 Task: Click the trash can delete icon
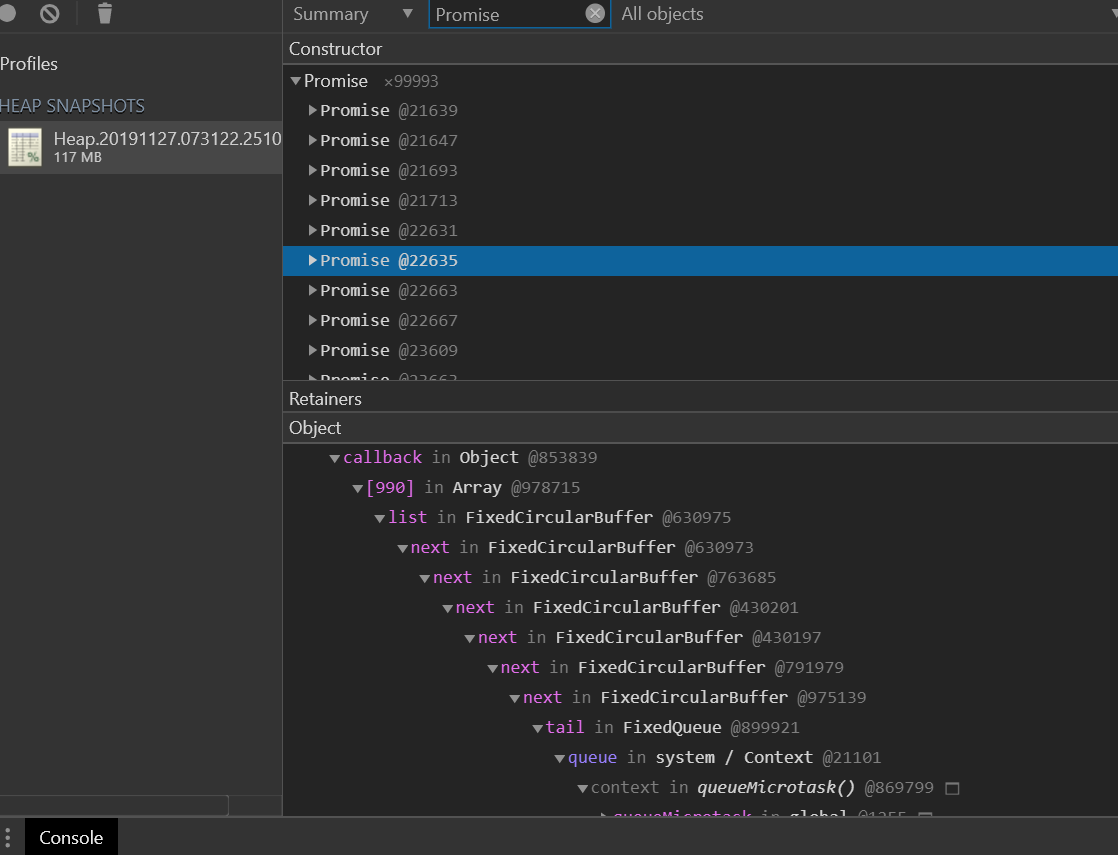[105, 13]
